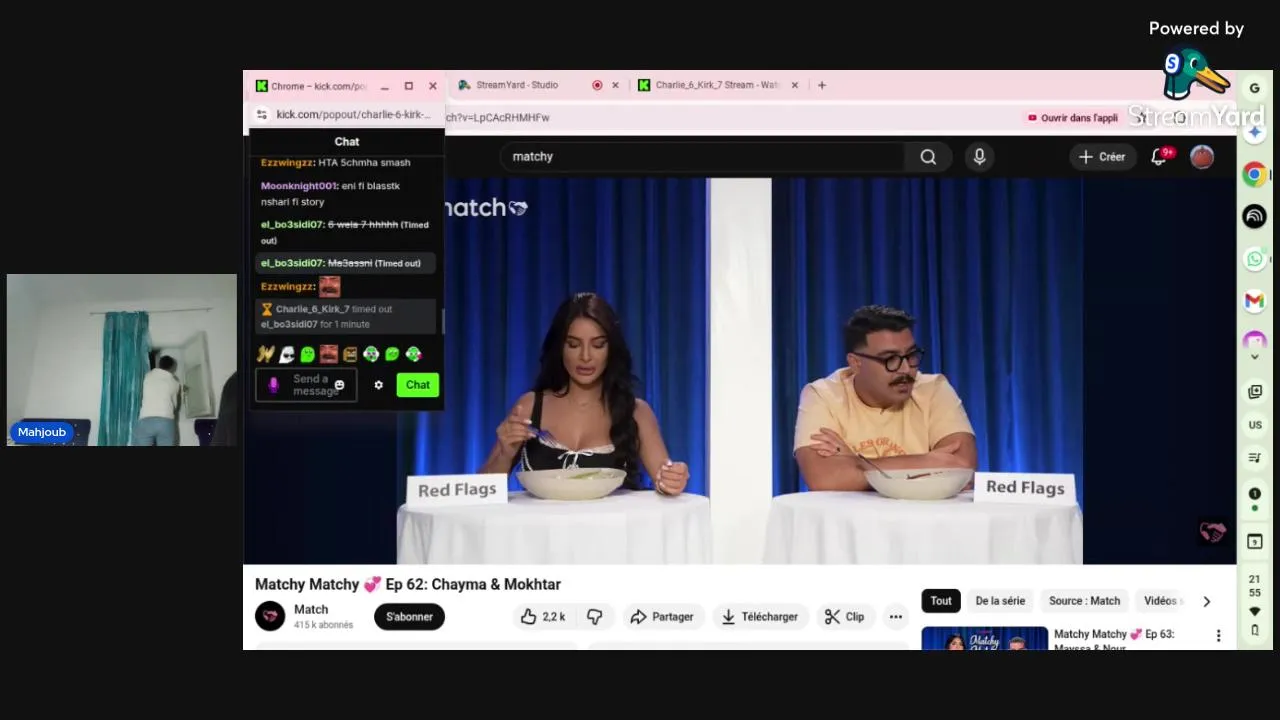The width and height of the screenshot is (1280, 720).
Task: Open Gmail from the side shelf
Action: click(x=1254, y=301)
